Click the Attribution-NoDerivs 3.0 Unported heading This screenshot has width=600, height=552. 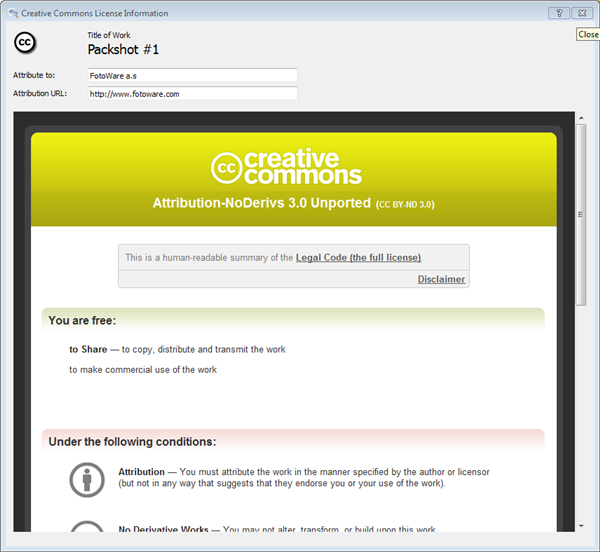click(x=262, y=203)
